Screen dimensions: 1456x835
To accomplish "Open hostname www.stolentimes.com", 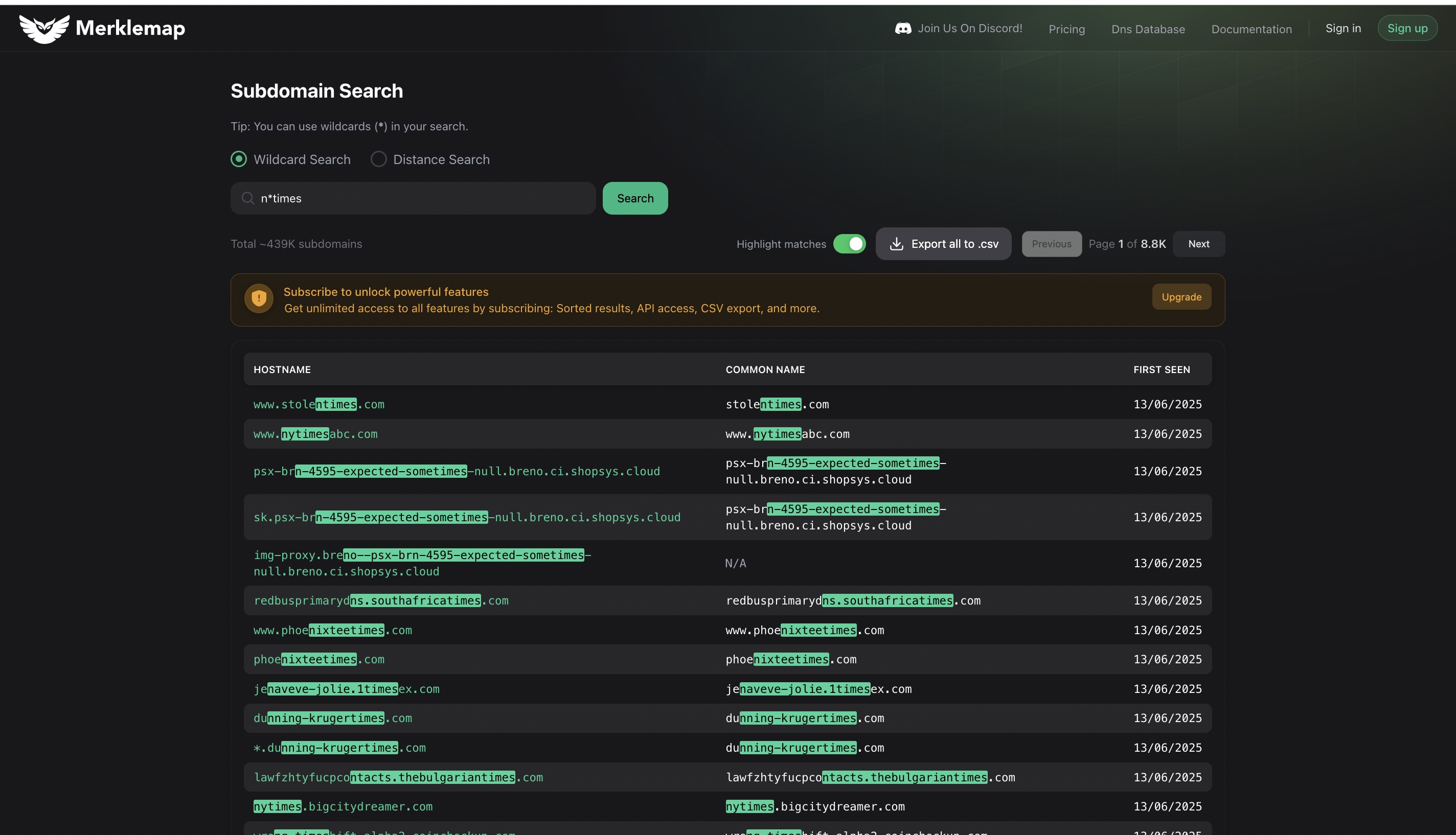I will pyautogui.click(x=318, y=404).
